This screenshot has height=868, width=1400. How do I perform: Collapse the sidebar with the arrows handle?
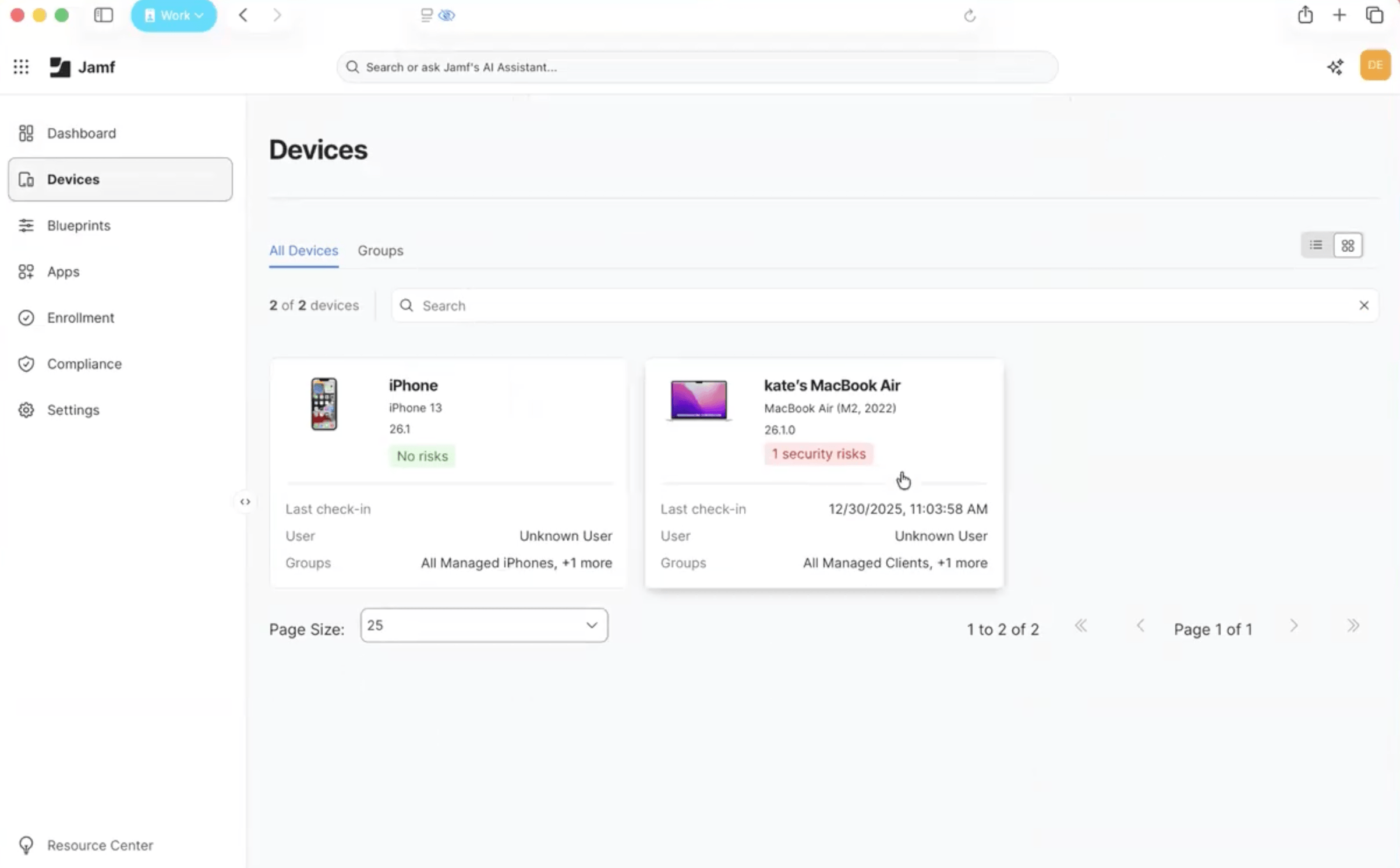(x=245, y=502)
